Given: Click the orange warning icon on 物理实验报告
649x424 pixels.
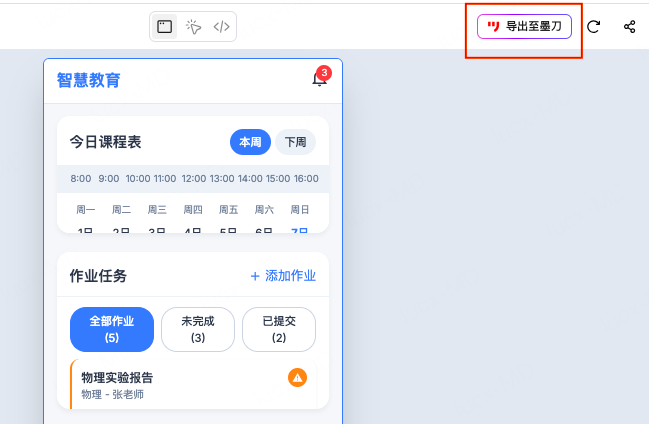Looking at the screenshot, I should (x=297, y=378).
